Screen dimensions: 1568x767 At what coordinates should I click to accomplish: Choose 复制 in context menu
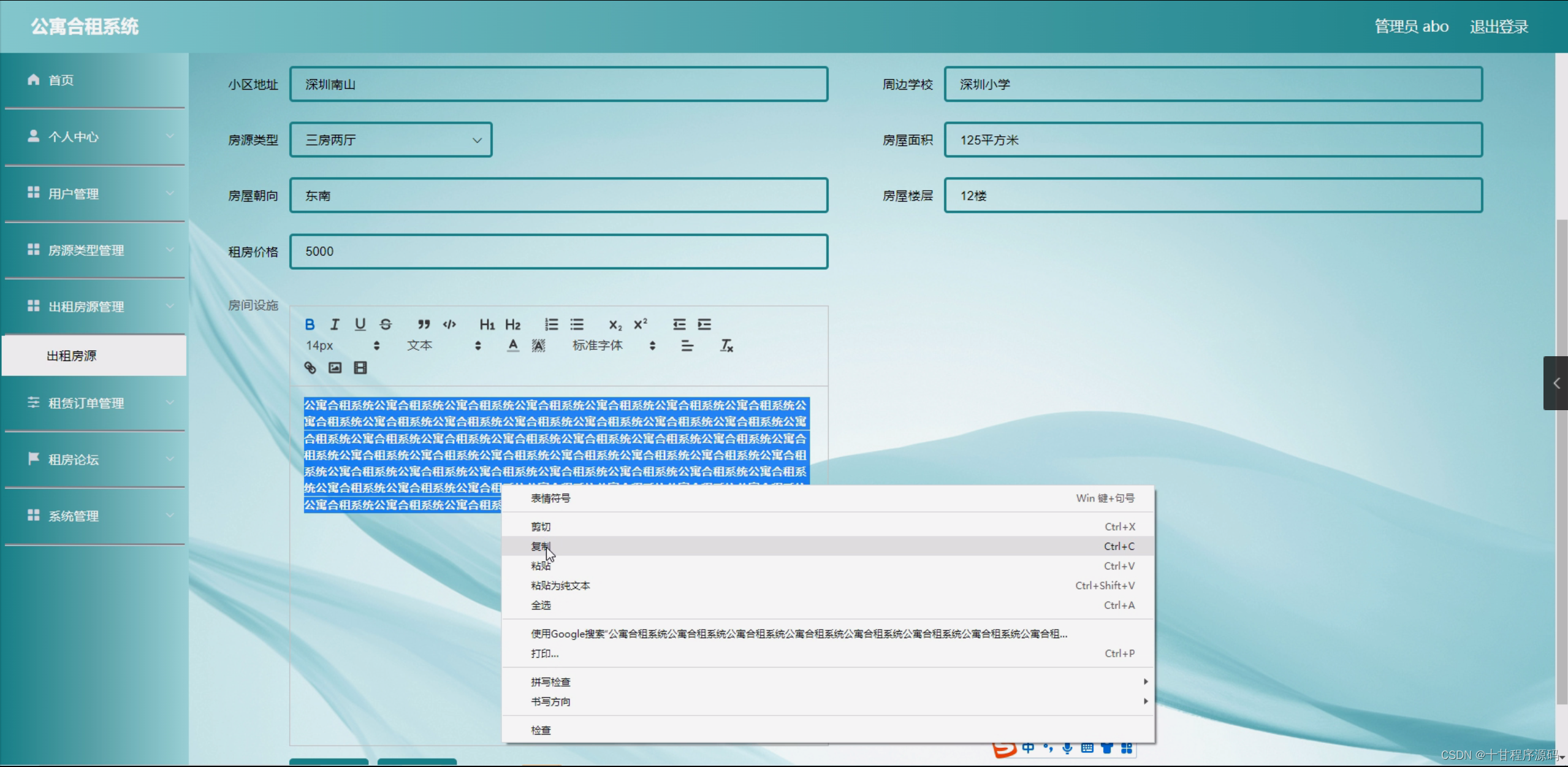[828, 546]
